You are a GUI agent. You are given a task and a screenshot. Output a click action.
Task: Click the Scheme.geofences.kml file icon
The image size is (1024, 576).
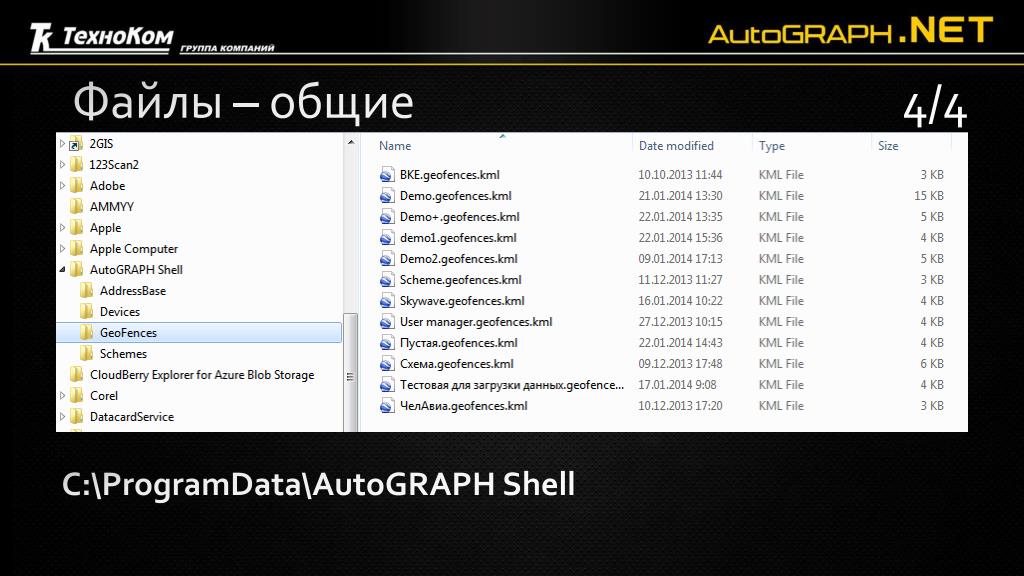387,280
